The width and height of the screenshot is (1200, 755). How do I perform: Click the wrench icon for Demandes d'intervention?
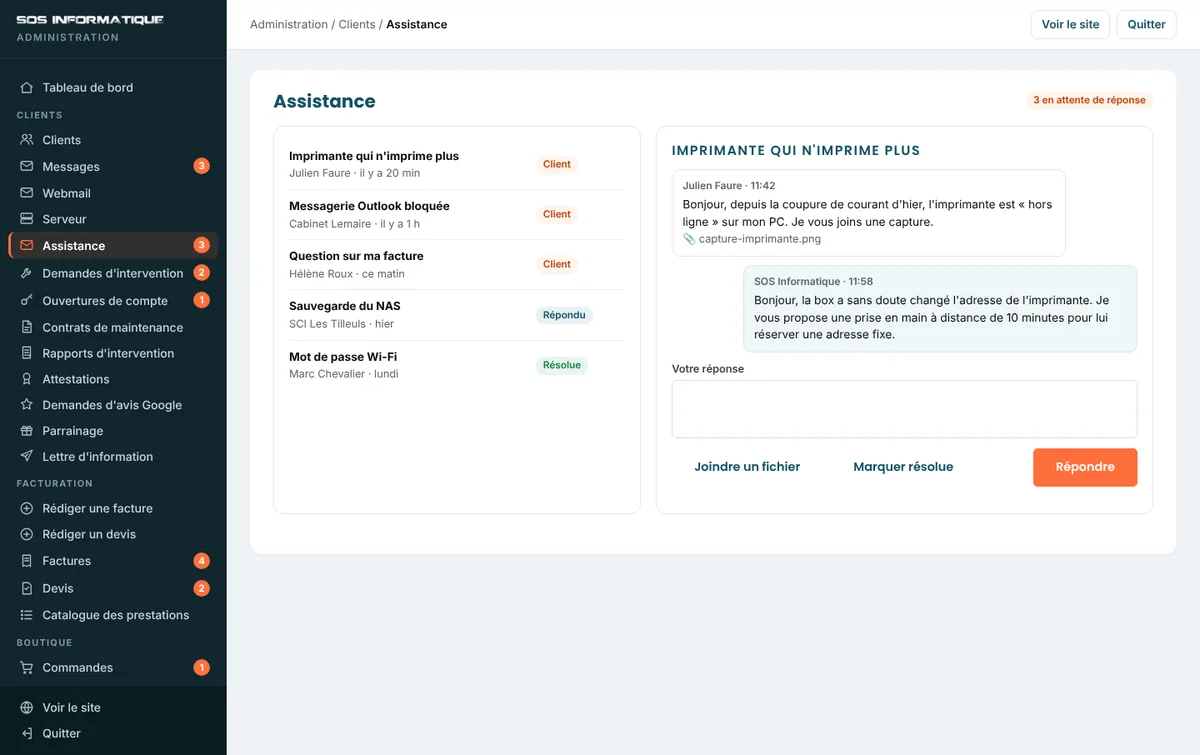(27, 273)
